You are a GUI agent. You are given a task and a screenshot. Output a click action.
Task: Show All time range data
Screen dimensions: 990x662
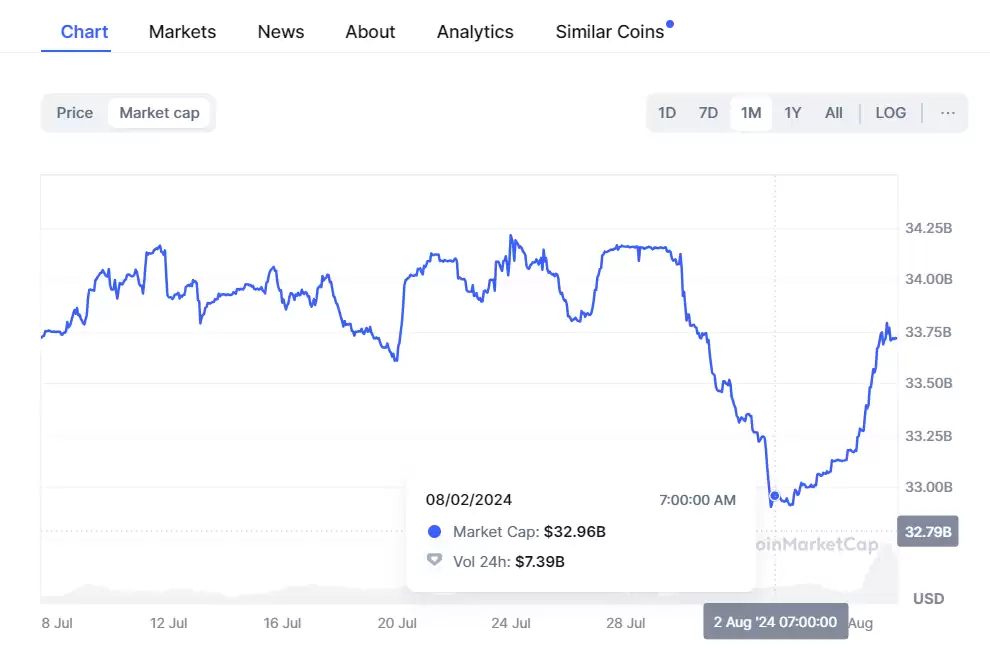click(833, 113)
